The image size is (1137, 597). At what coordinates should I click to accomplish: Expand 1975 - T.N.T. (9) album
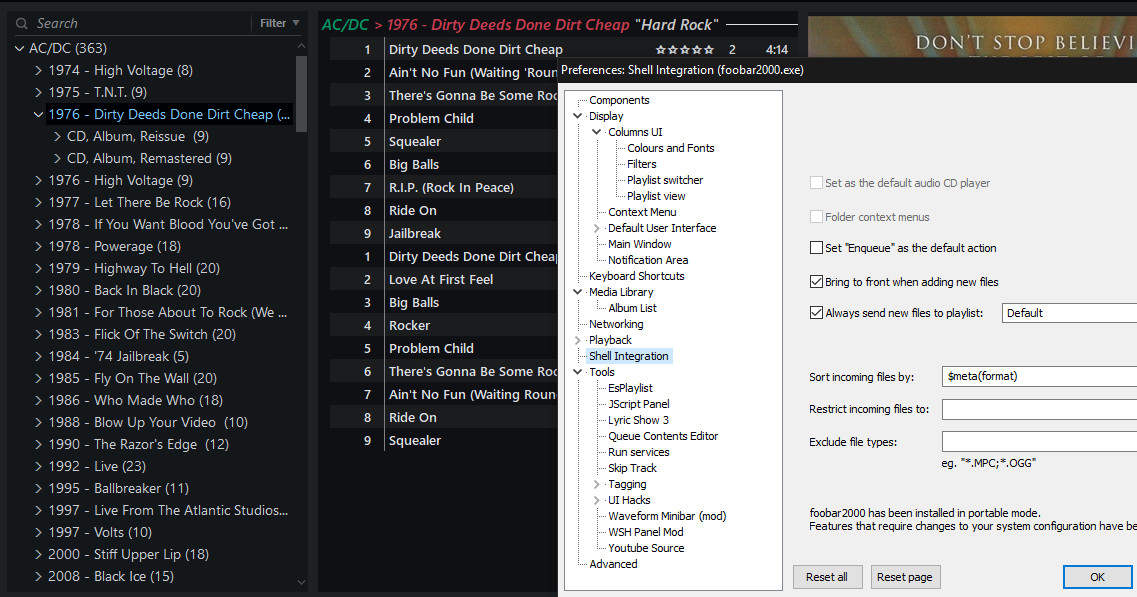[x=38, y=92]
